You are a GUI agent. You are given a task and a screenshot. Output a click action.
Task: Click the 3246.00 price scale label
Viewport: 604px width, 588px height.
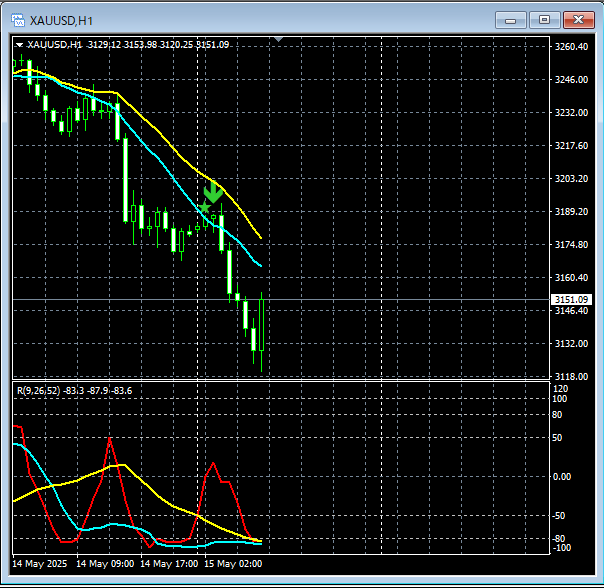click(x=571, y=80)
